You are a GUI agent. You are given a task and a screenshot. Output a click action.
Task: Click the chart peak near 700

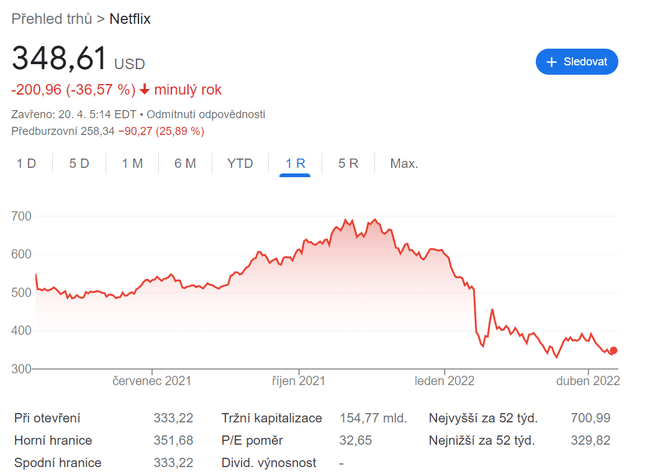(347, 220)
